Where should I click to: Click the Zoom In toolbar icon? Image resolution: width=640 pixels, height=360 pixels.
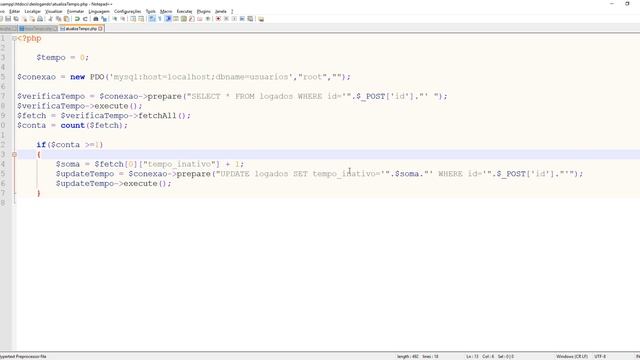(x=115, y=19)
